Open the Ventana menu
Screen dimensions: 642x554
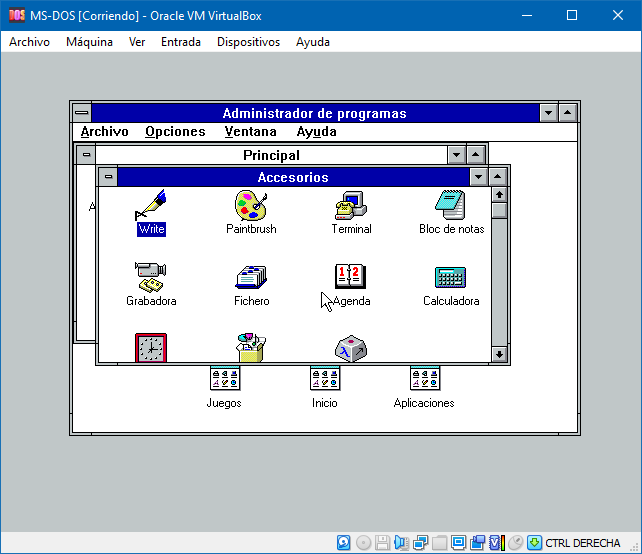point(250,131)
